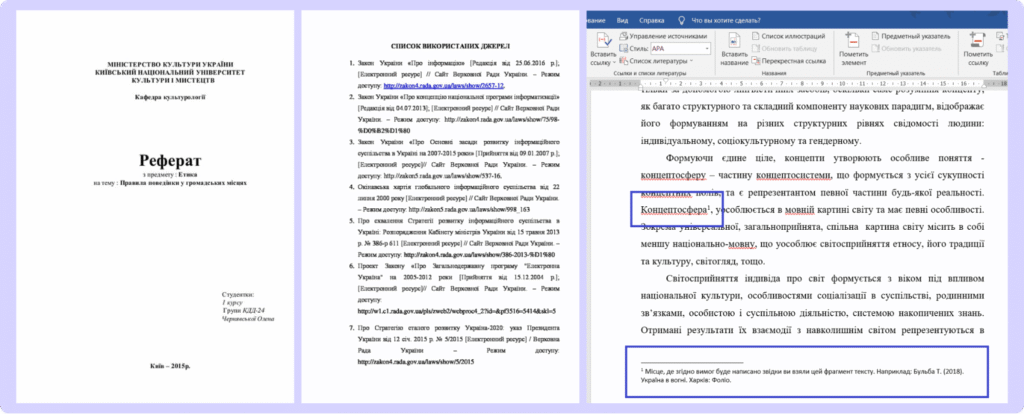Open the Вставить ссылку dropdown
This screenshot has height=414, width=1024.
pyautogui.click(x=601, y=49)
